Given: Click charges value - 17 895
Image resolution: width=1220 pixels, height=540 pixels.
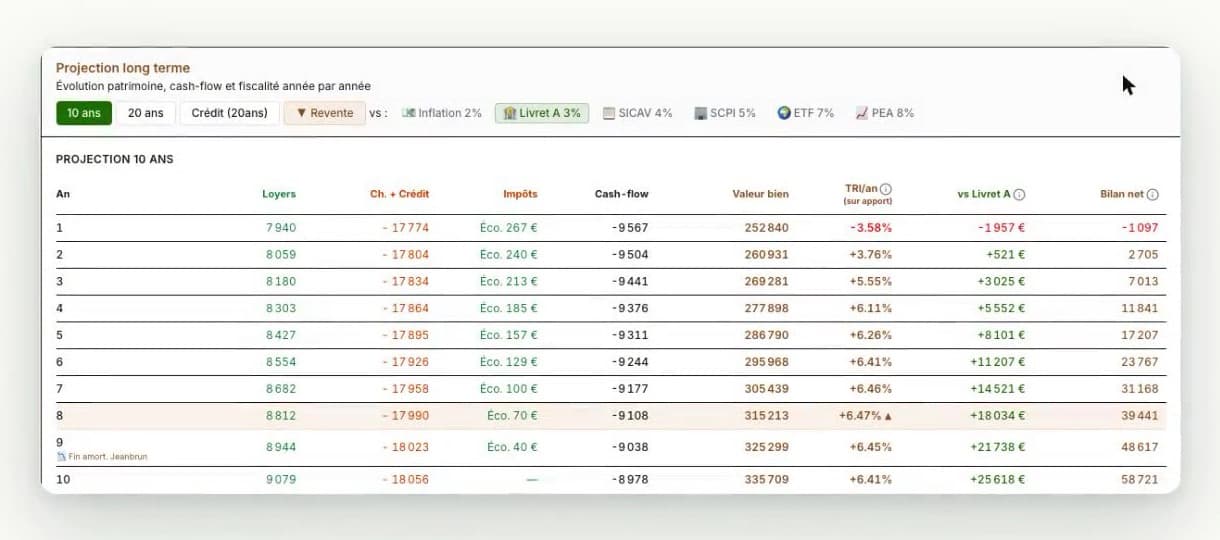Looking at the screenshot, I should [406, 336].
